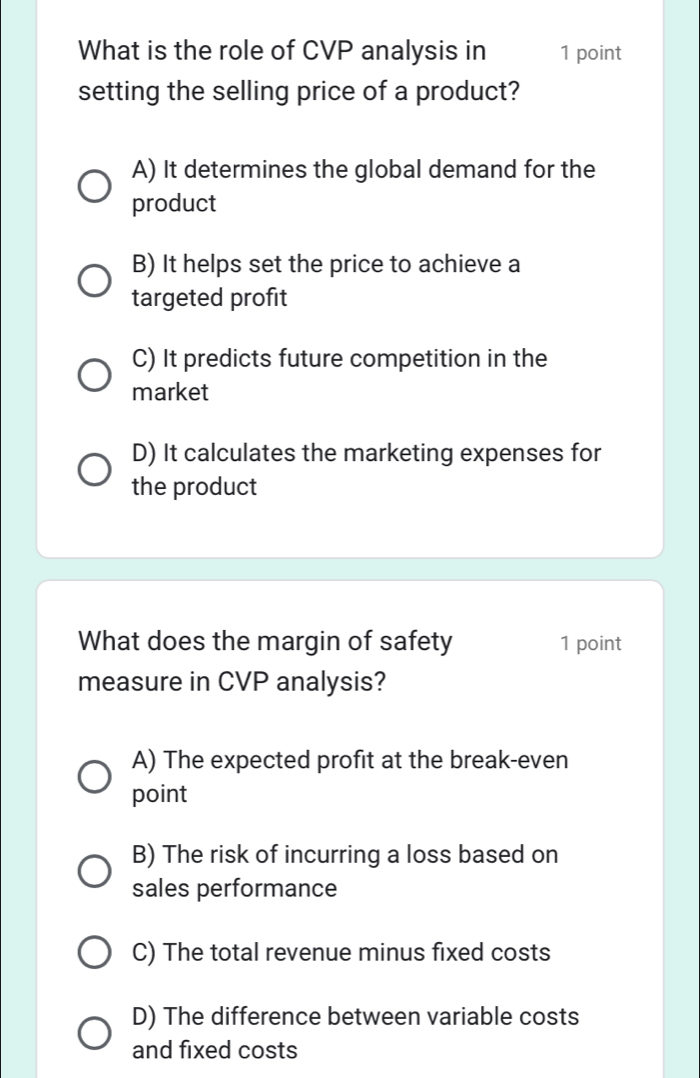Select option C about total revenue minus fixed costs
The image size is (700, 1078).
click(93, 953)
